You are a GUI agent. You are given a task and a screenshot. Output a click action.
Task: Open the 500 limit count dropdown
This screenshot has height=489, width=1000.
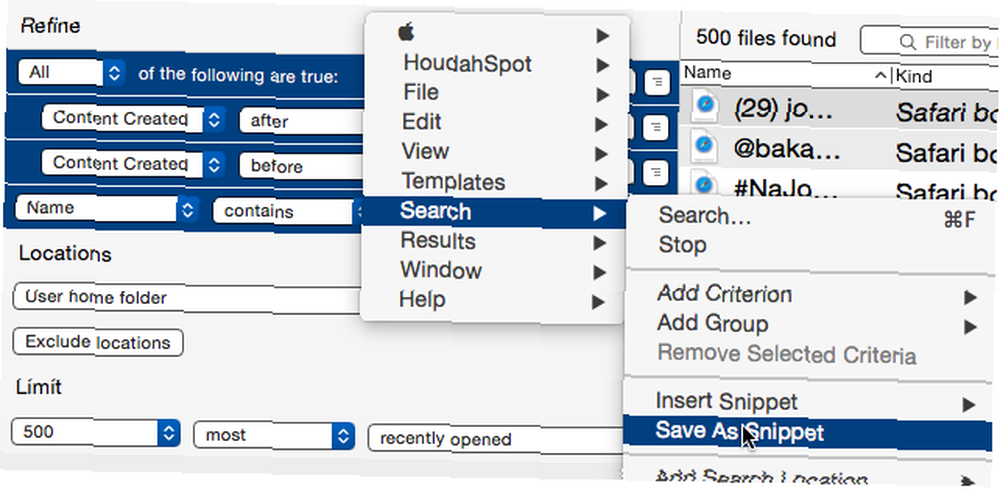(96, 432)
